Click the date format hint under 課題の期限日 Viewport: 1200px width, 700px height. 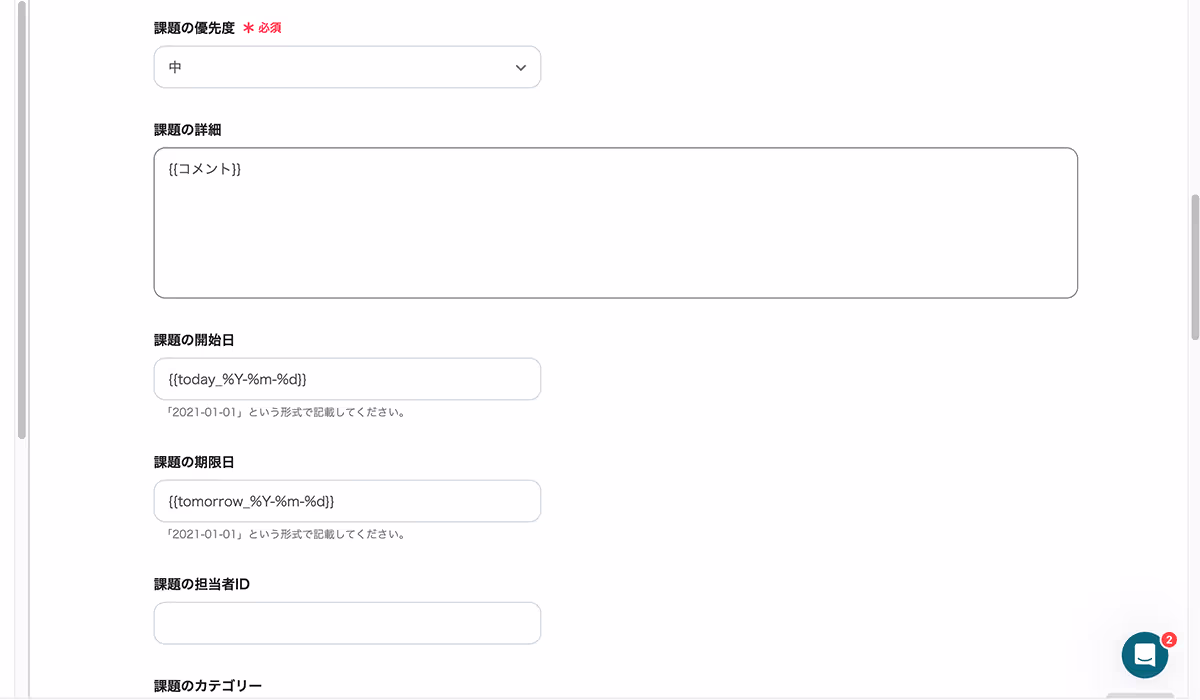click(286, 534)
